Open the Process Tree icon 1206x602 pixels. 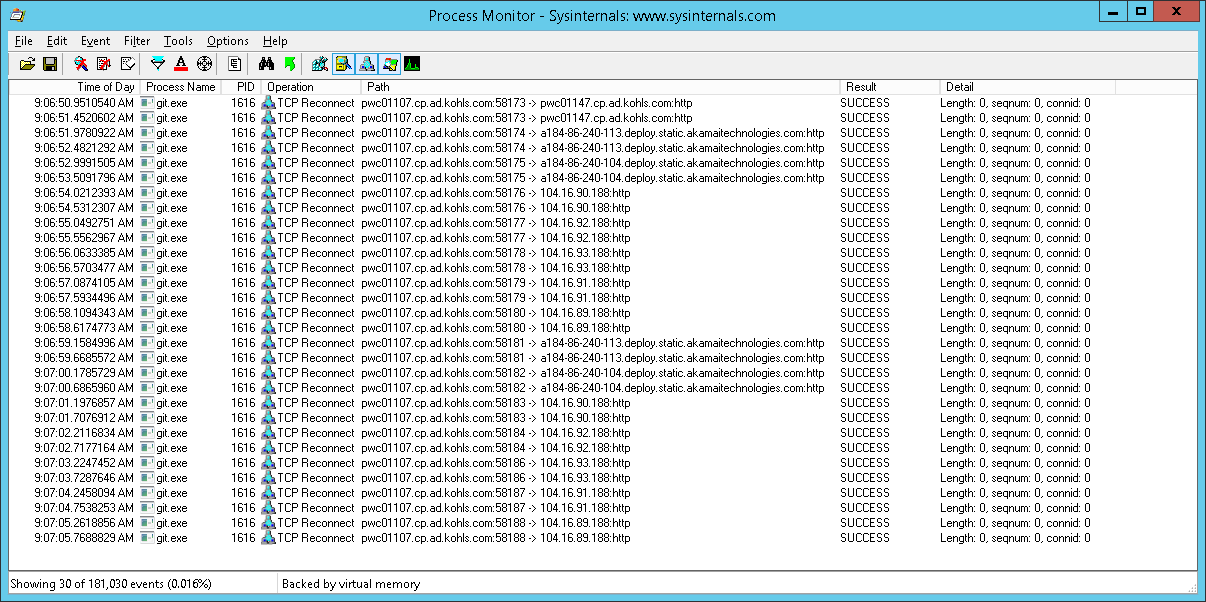235,64
